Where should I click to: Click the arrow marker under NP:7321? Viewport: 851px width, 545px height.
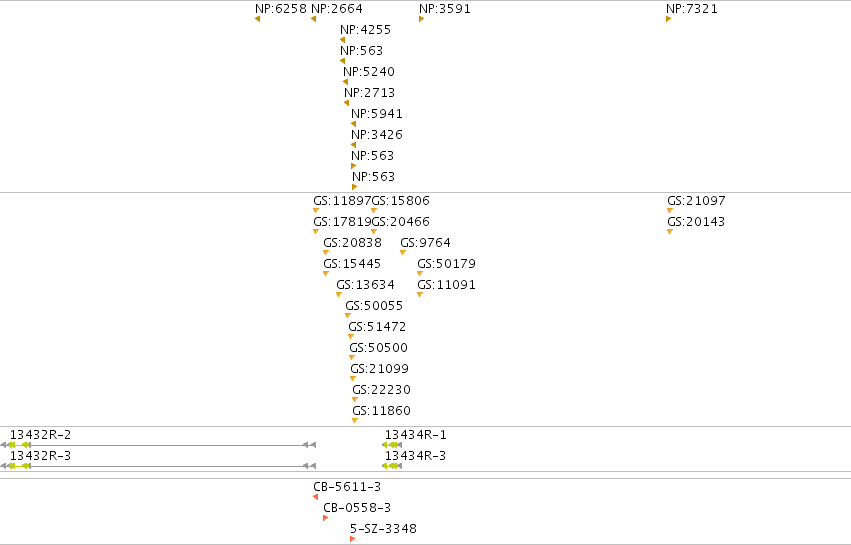(x=668, y=19)
